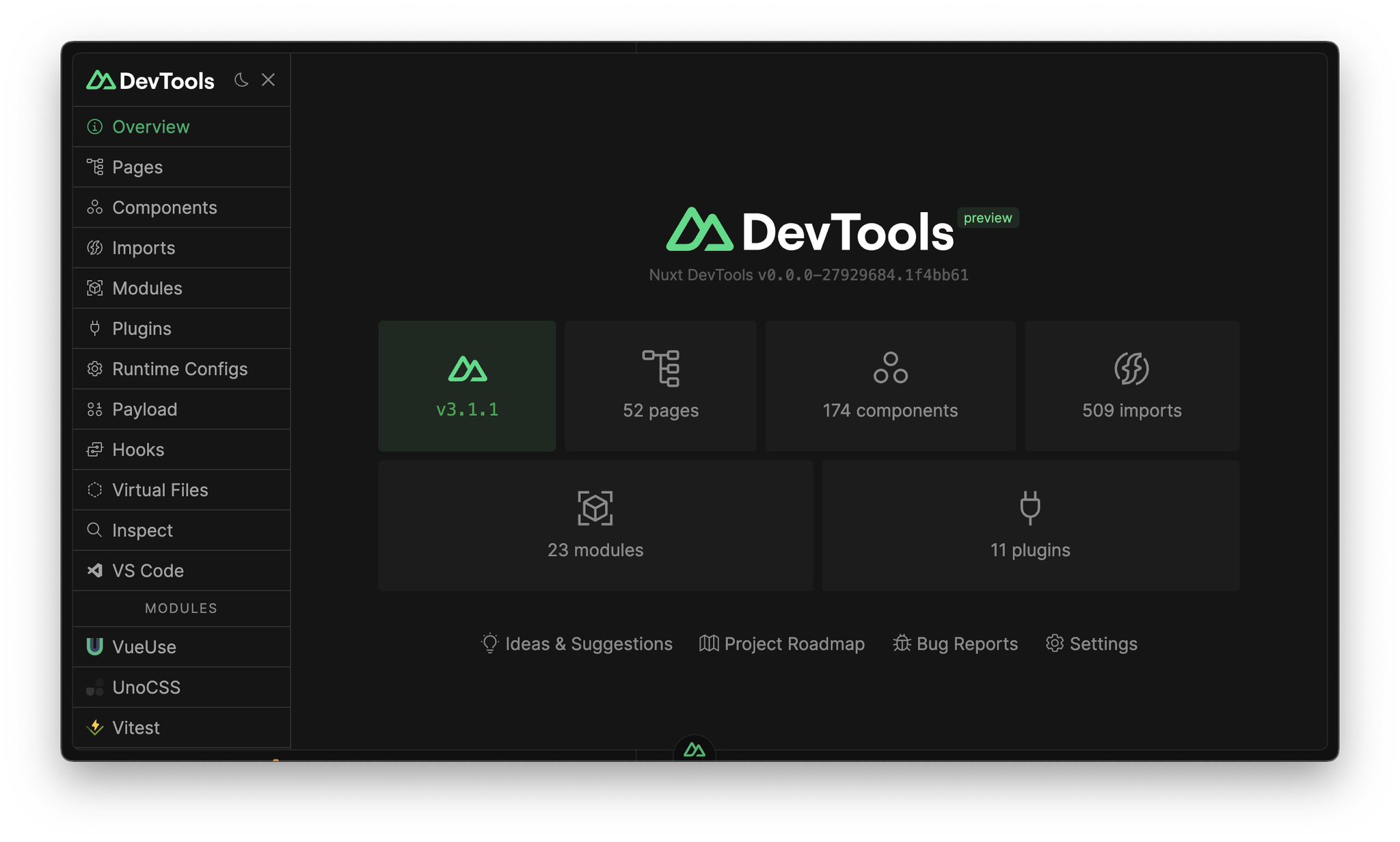The width and height of the screenshot is (1400, 842).
Task: Open the VueUse module tab
Action: coord(144,647)
